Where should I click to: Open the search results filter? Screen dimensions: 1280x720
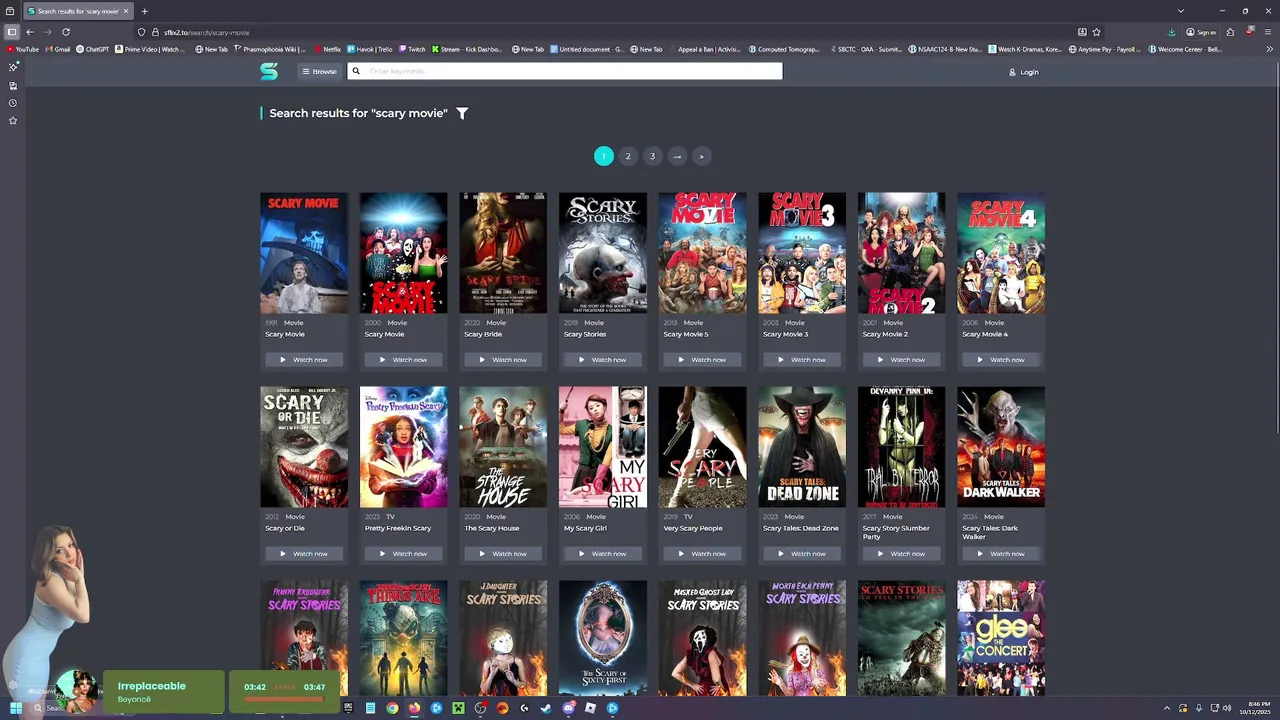[x=462, y=113]
